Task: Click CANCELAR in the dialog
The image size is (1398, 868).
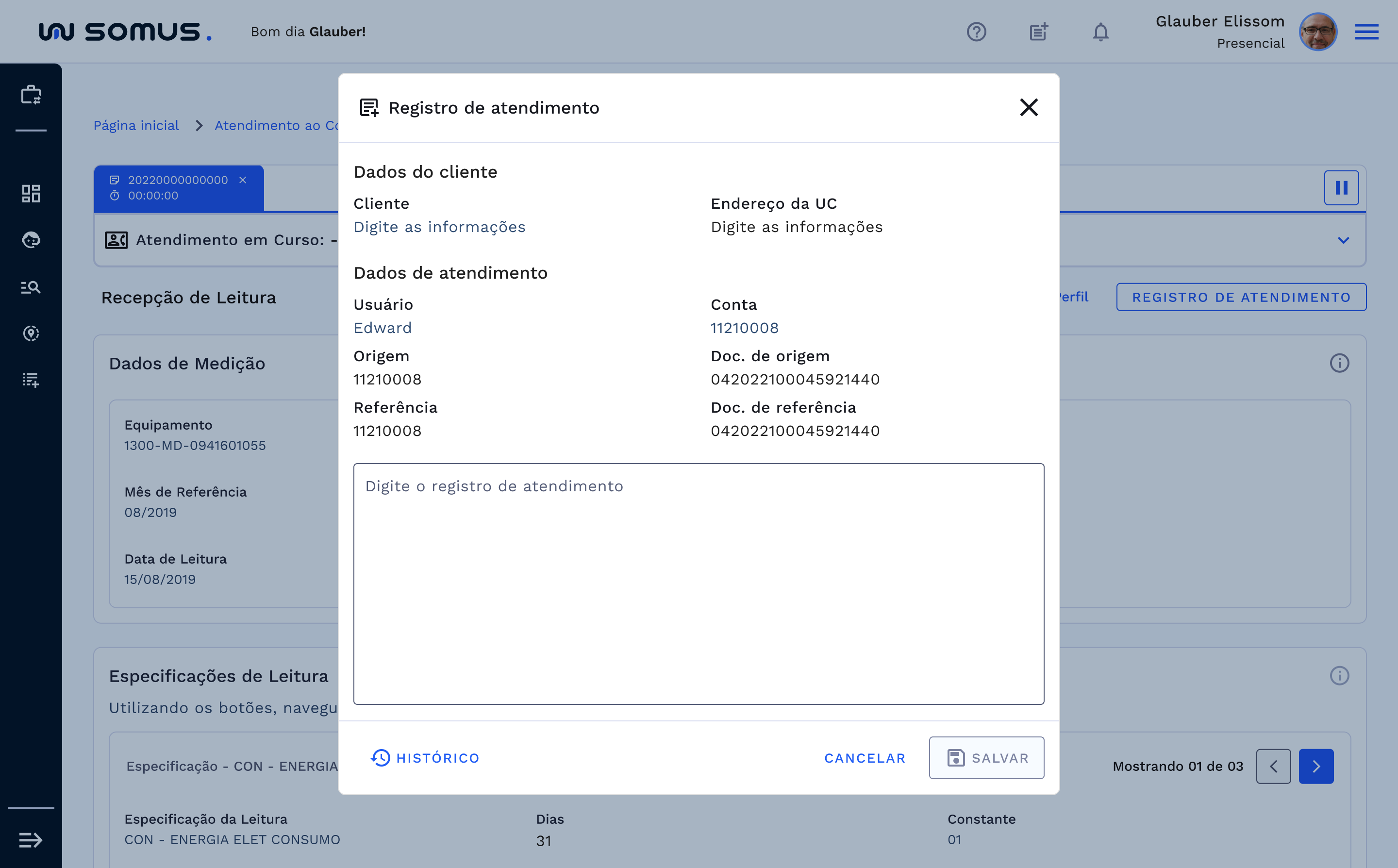Action: point(864,758)
